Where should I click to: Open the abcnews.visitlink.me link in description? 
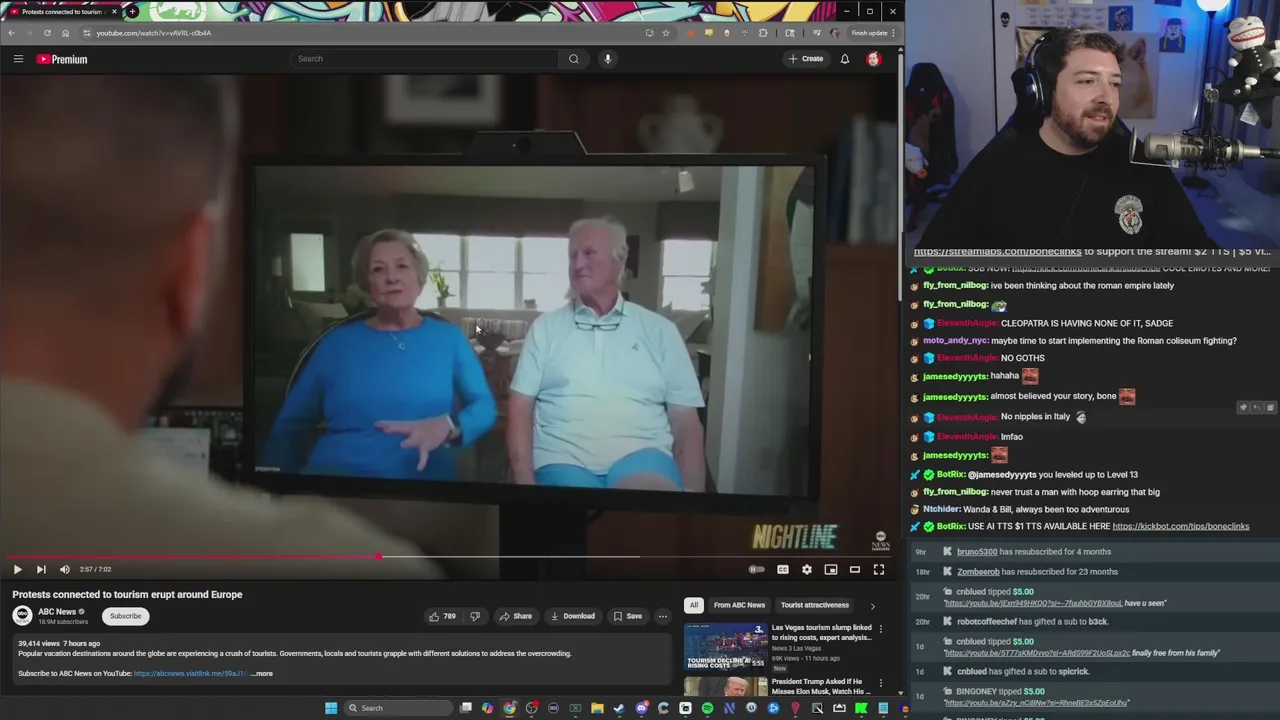pos(190,673)
